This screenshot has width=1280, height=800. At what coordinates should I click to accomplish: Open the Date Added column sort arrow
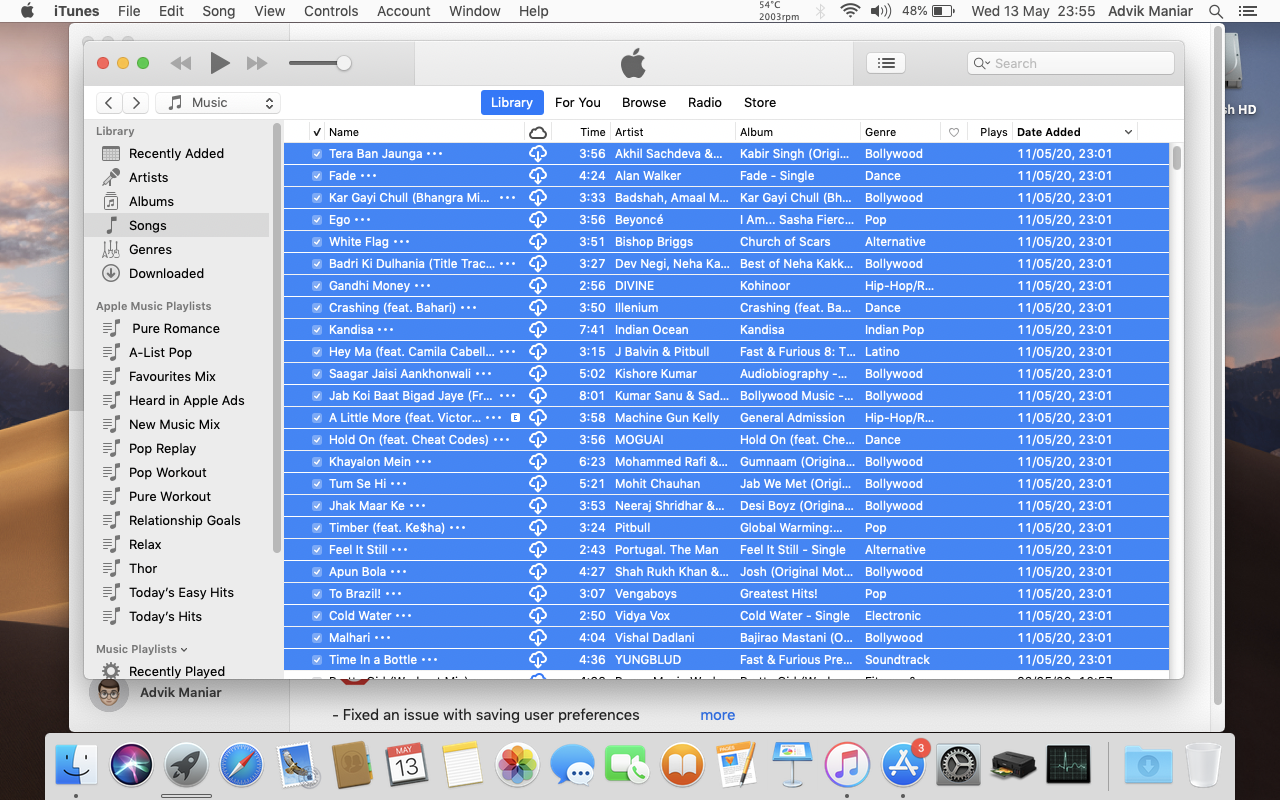(1128, 132)
